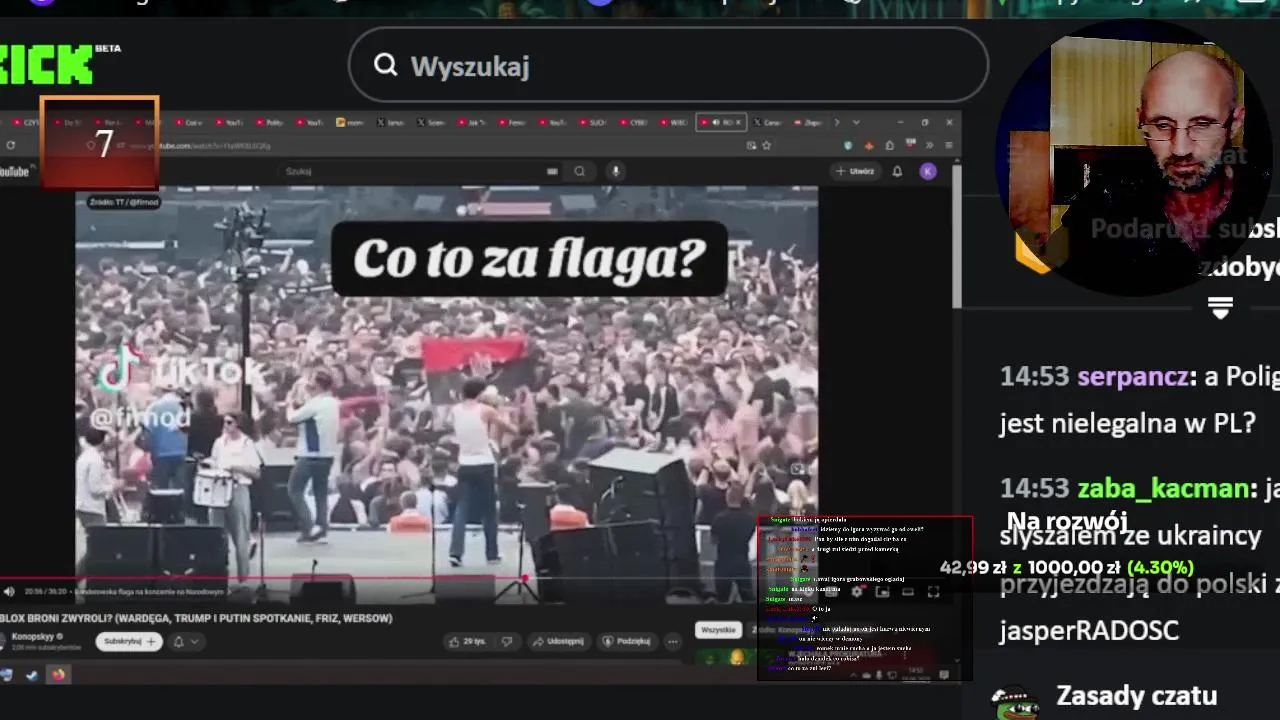
Task: Click the icon left of bookmark star
Action: 751,145
